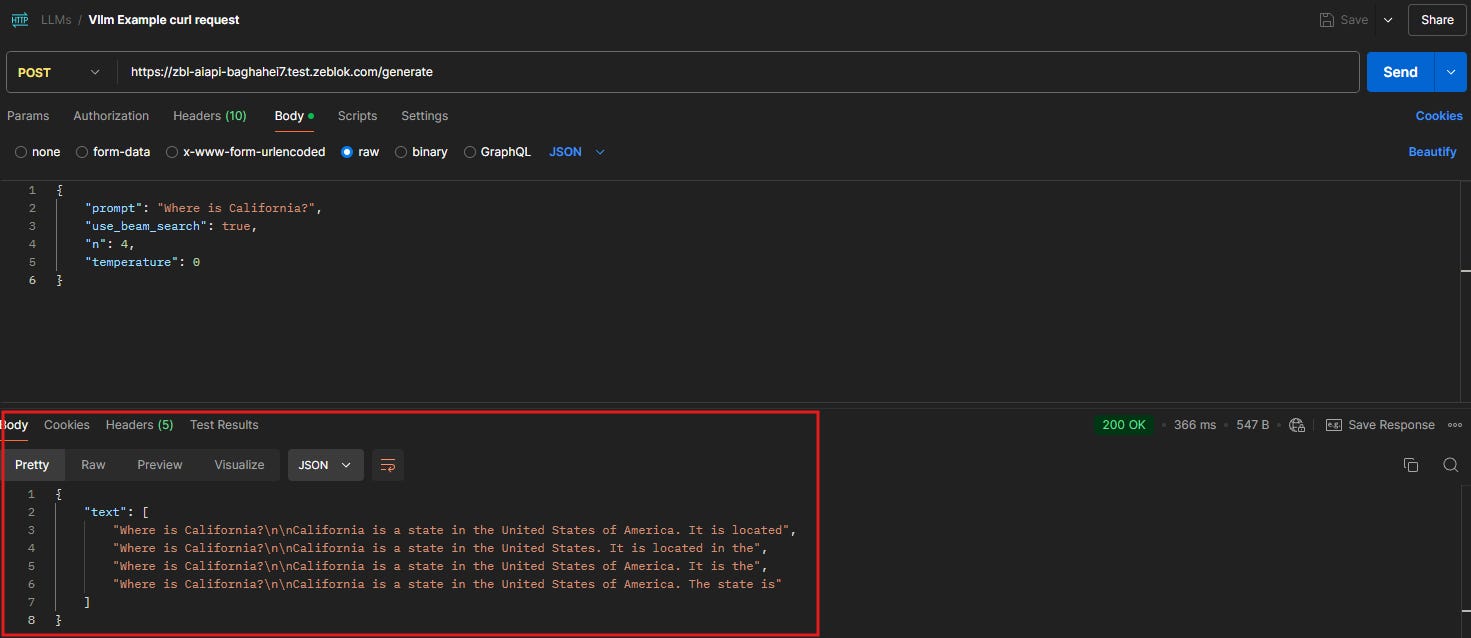Open the response JSON format dropdown
The height and width of the screenshot is (638, 1471).
pyautogui.click(x=326, y=465)
